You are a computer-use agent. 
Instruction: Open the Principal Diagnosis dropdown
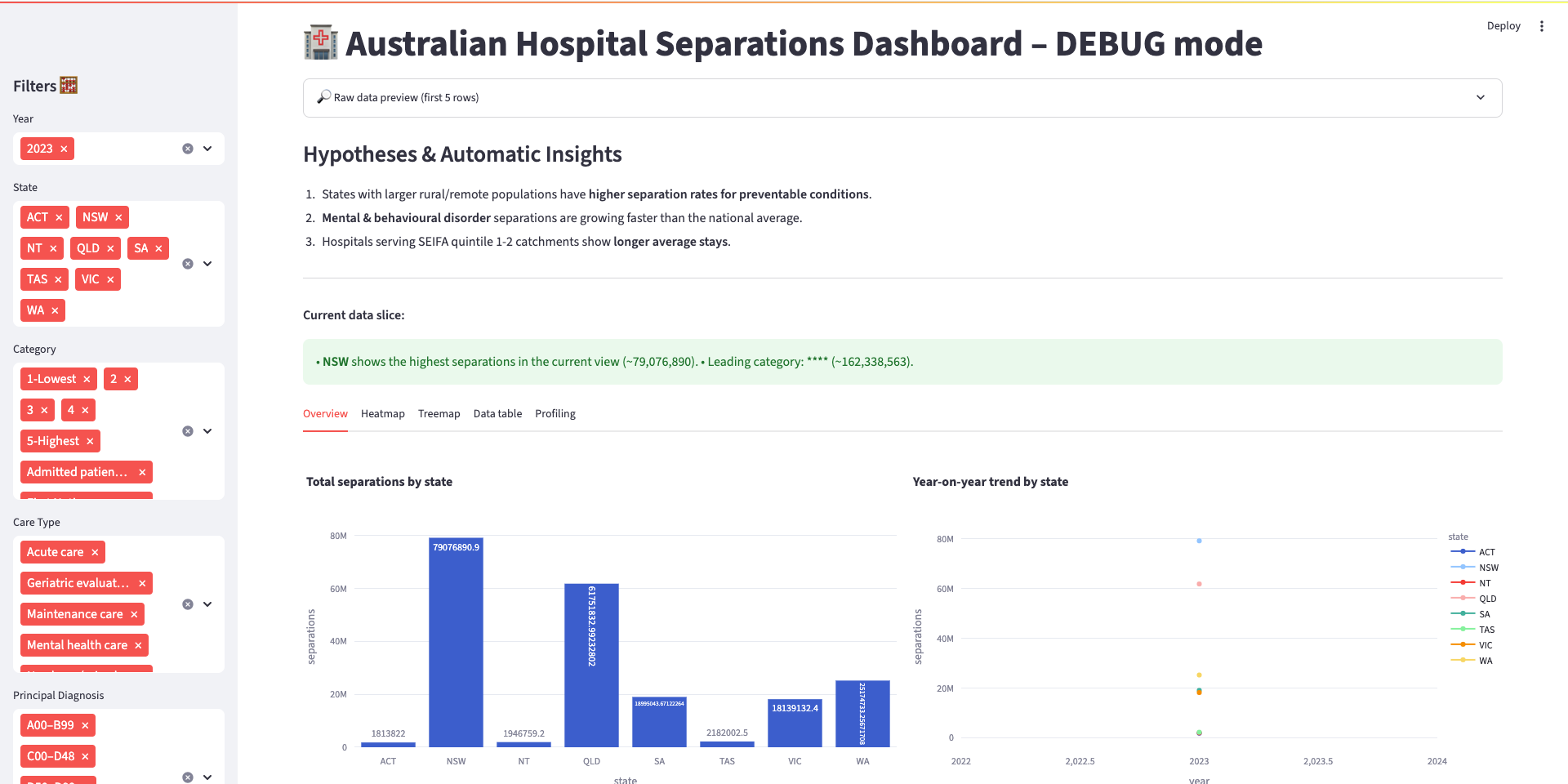(207, 777)
